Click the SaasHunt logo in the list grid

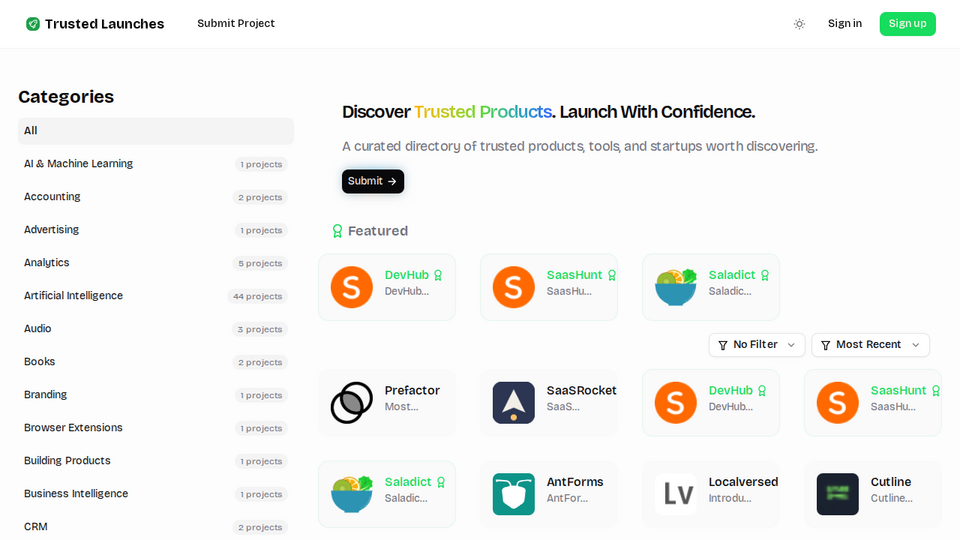(838, 403)
